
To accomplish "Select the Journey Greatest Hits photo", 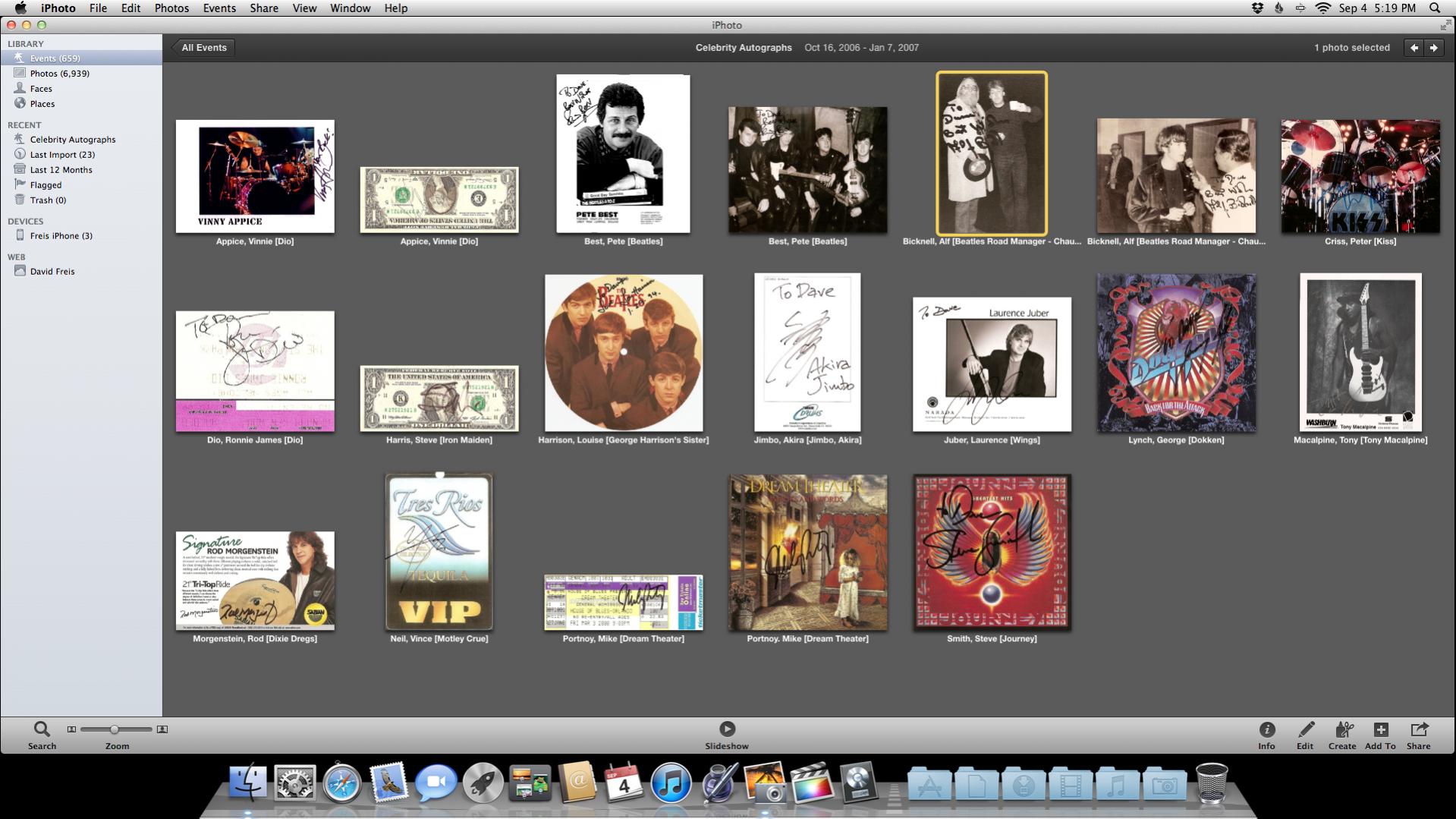I will coord(992,553).
